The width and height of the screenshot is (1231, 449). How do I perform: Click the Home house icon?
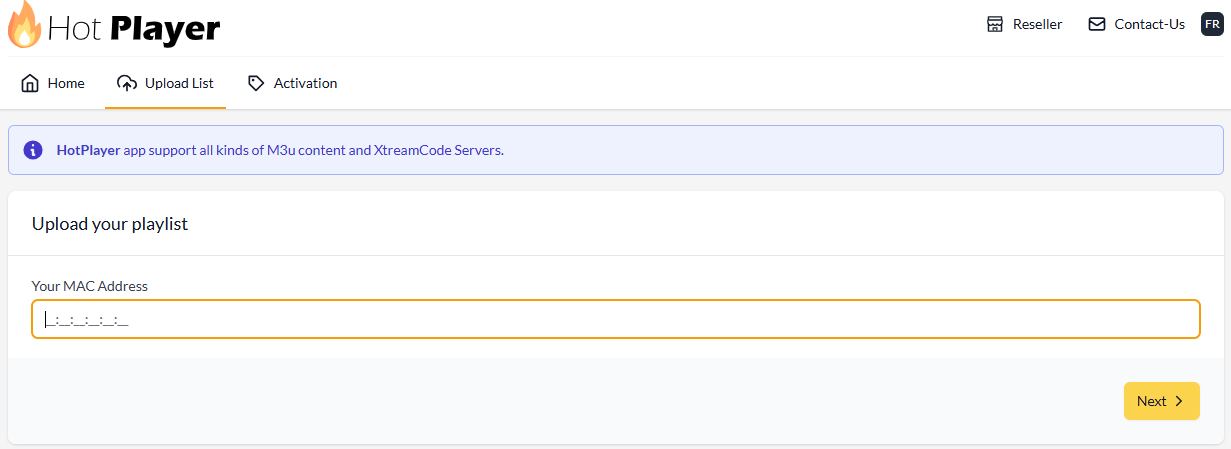point(30,83)
